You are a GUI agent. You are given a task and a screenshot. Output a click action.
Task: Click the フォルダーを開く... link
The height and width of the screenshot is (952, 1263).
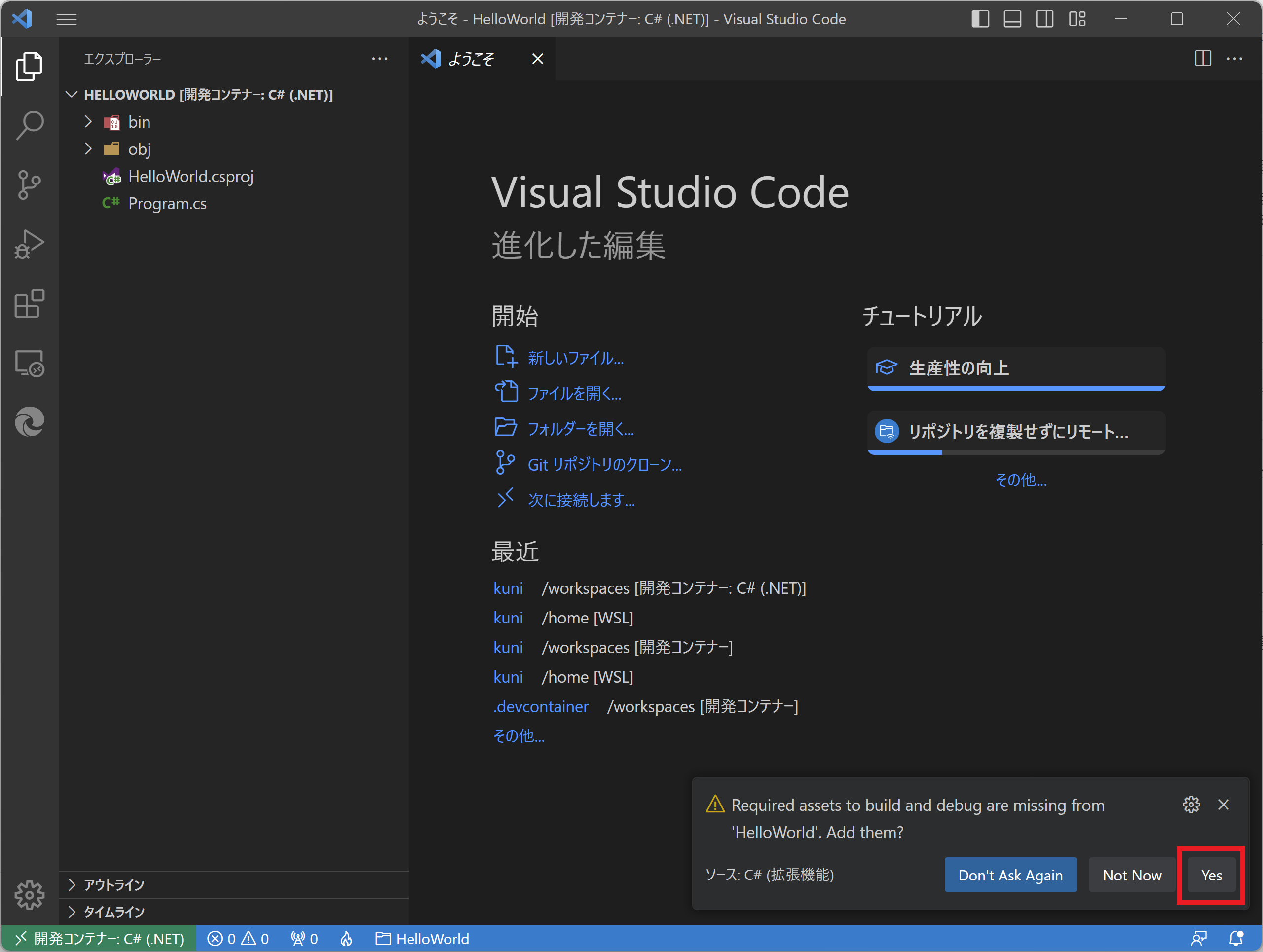pyautogui.click(x=581, y=429)
